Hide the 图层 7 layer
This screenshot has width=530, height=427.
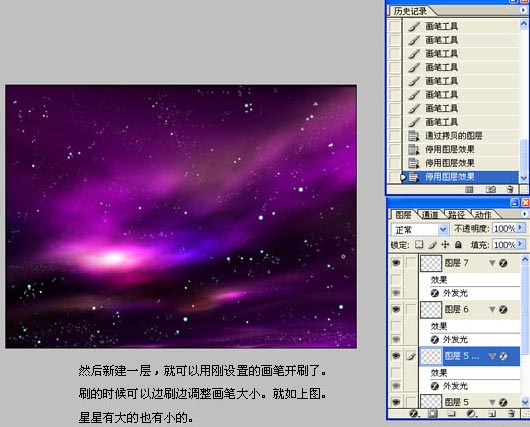396,263
